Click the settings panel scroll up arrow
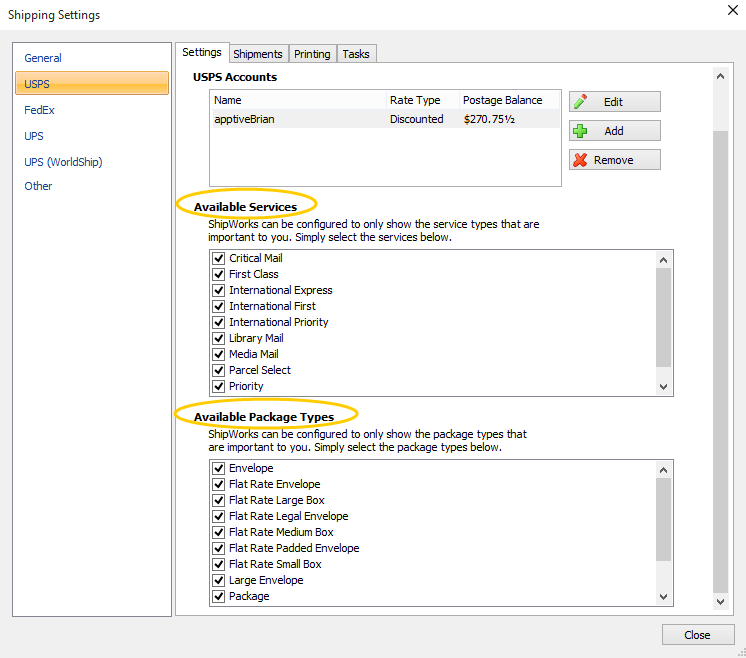The width and height of the screenshot is (746, 658). click(720, 76)
